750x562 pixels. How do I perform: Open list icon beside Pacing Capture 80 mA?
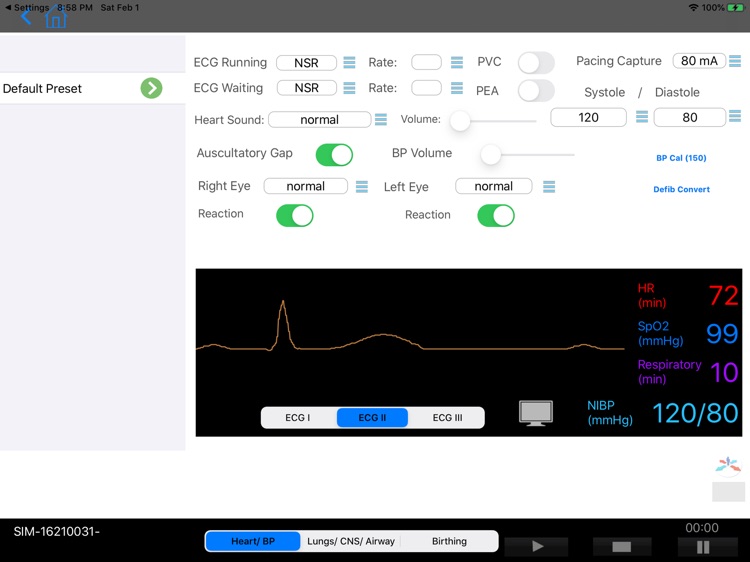coord(735,61)
